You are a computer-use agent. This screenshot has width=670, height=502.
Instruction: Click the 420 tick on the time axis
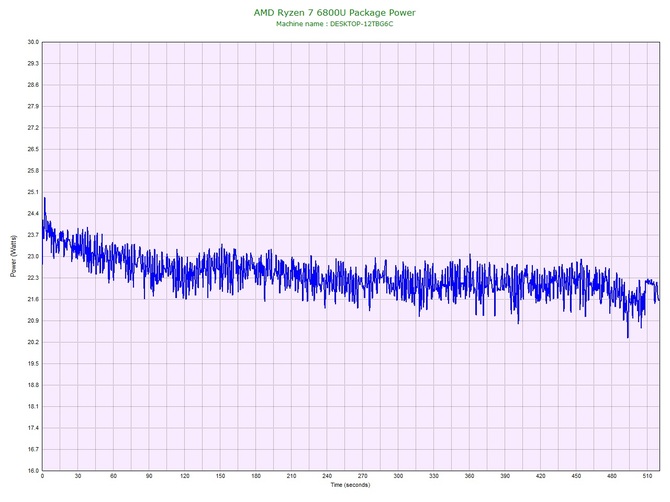pyautogui.click(x=541, y=476)
